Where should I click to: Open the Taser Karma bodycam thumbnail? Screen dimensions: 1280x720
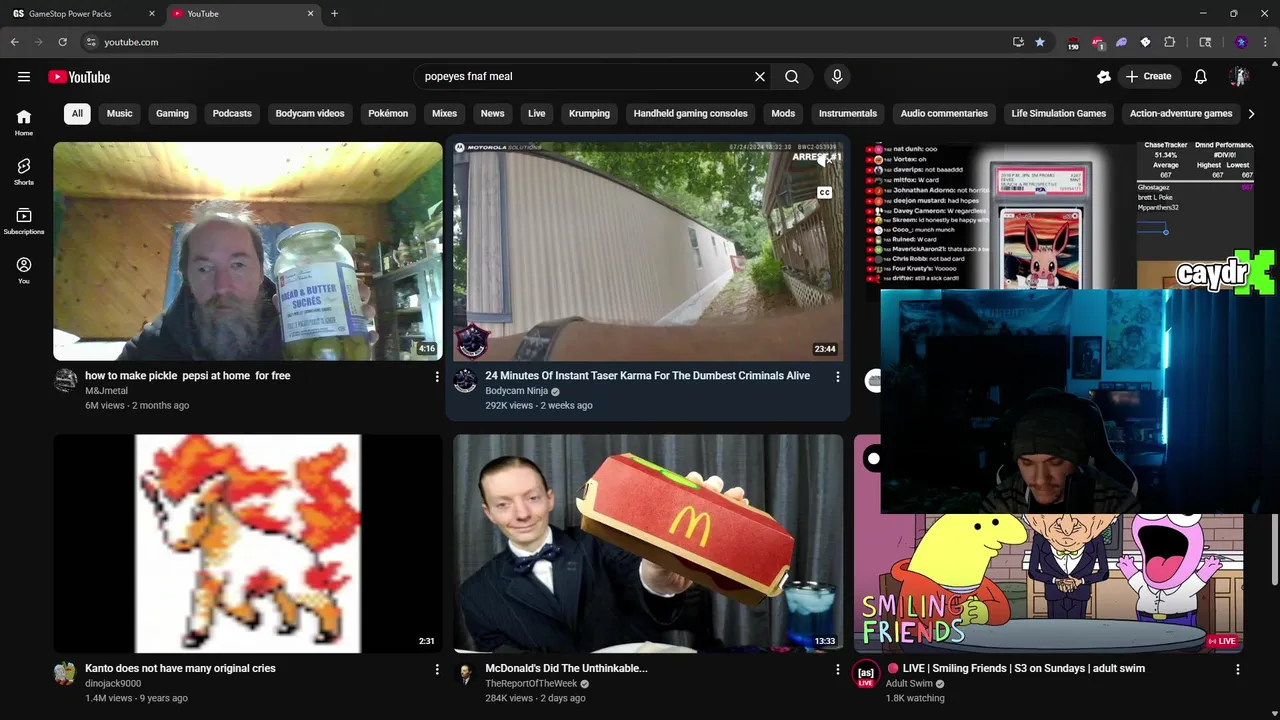pyautogui.click(x=648, y=251)
